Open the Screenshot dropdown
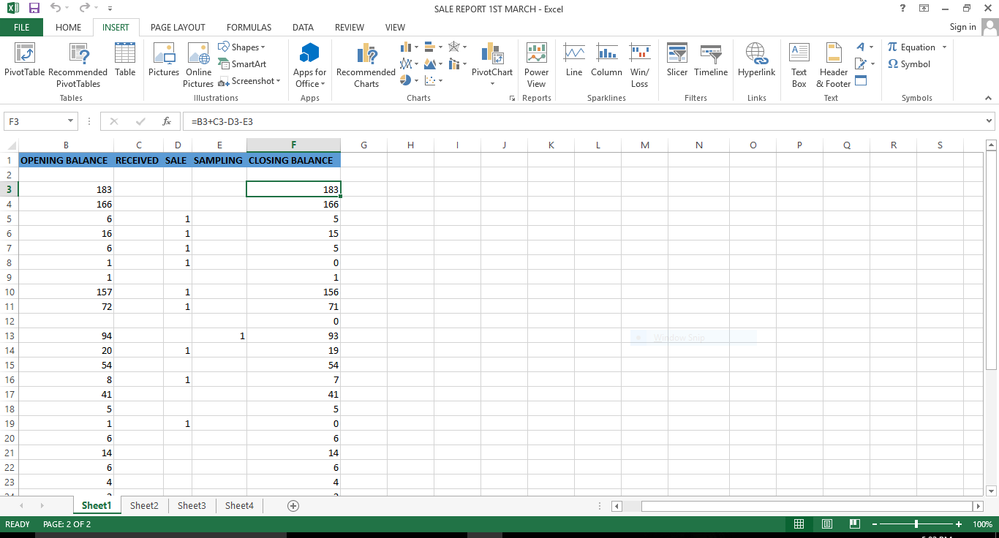Viewport: 999px width, 538px height. [x=249, y=81]
